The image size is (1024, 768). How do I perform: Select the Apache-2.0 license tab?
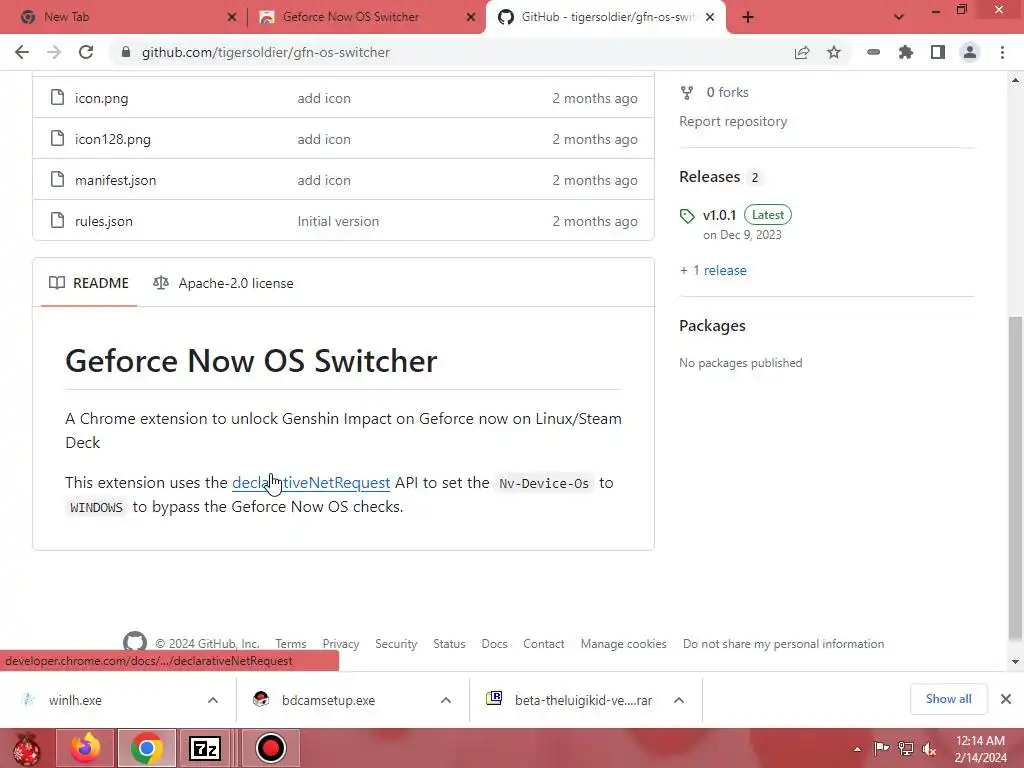point(223,283)
